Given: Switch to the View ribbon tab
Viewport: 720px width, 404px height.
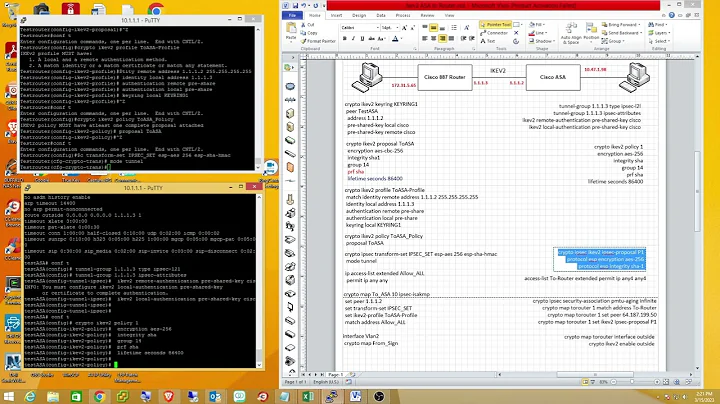Looking at the screenshot, I should click(450, 15).
